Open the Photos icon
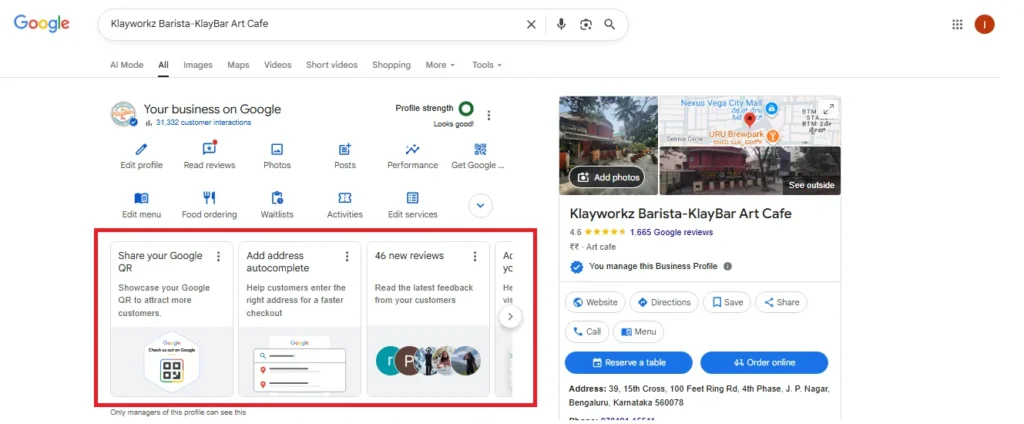 pyautogui.click(x=277, y=149)
